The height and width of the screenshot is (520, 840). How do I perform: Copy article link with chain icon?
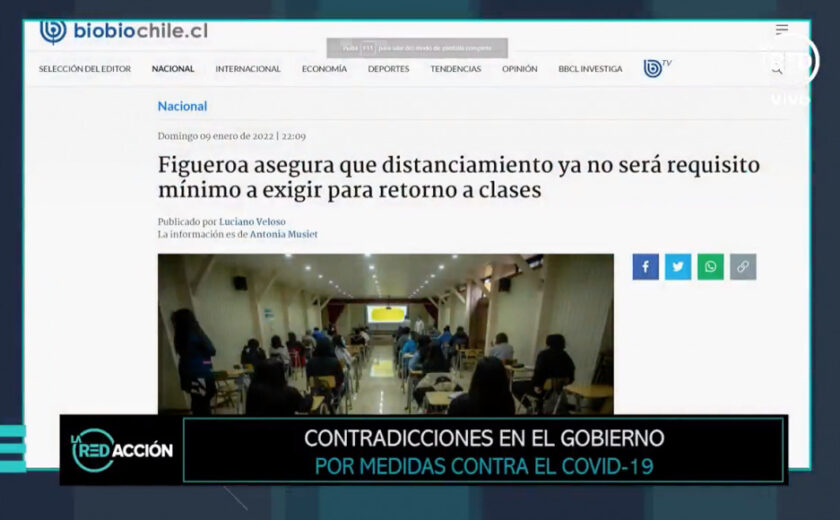click(x=743, y=266)
